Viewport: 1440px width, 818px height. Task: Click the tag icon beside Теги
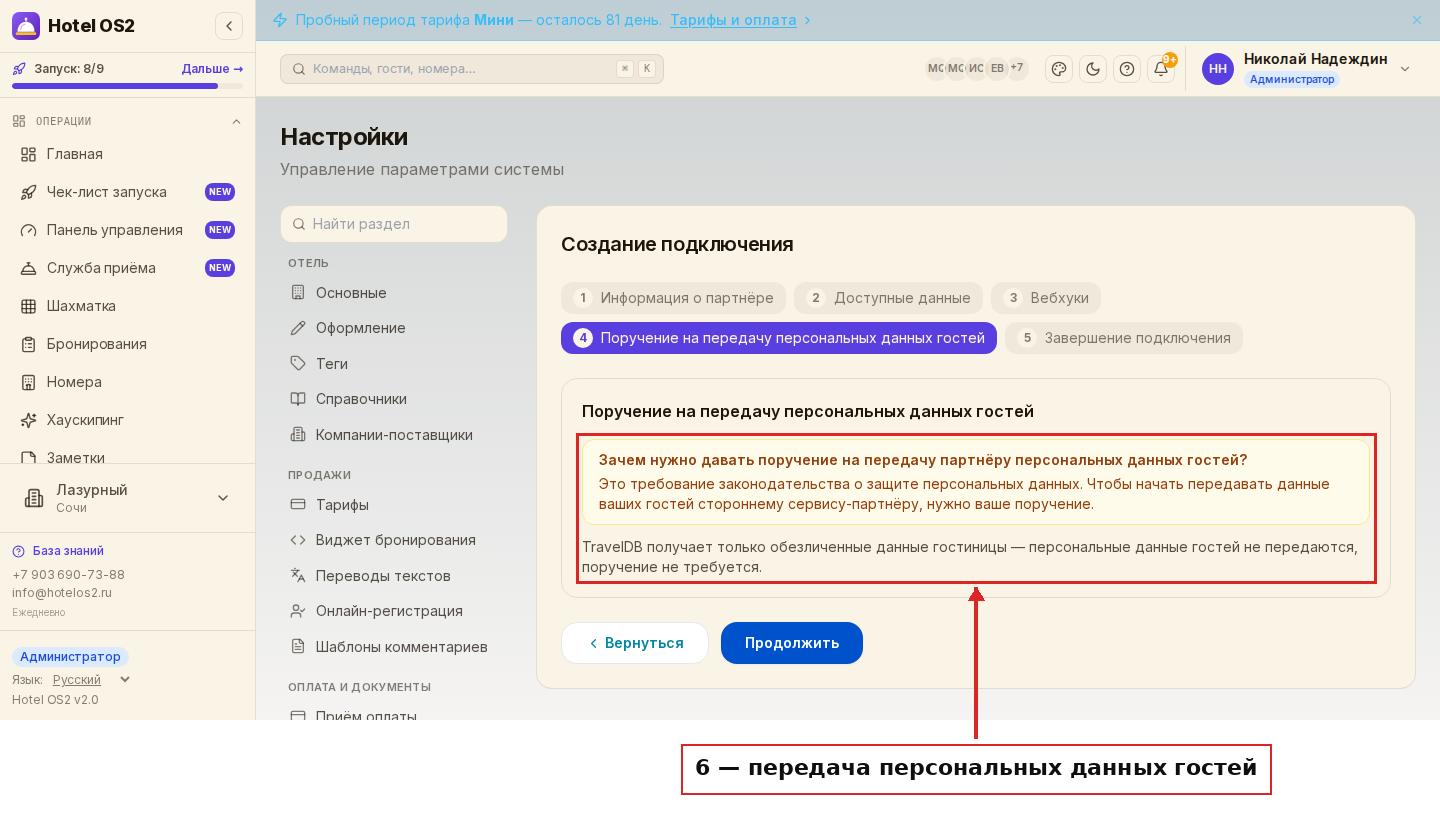(x=298, y=364)
